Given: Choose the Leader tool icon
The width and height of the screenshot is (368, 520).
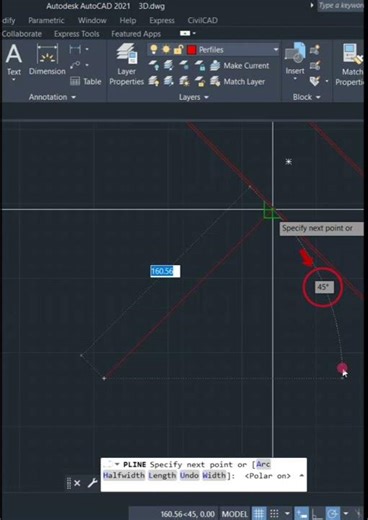Looking at the screenshot, I should tap(75, 65).
